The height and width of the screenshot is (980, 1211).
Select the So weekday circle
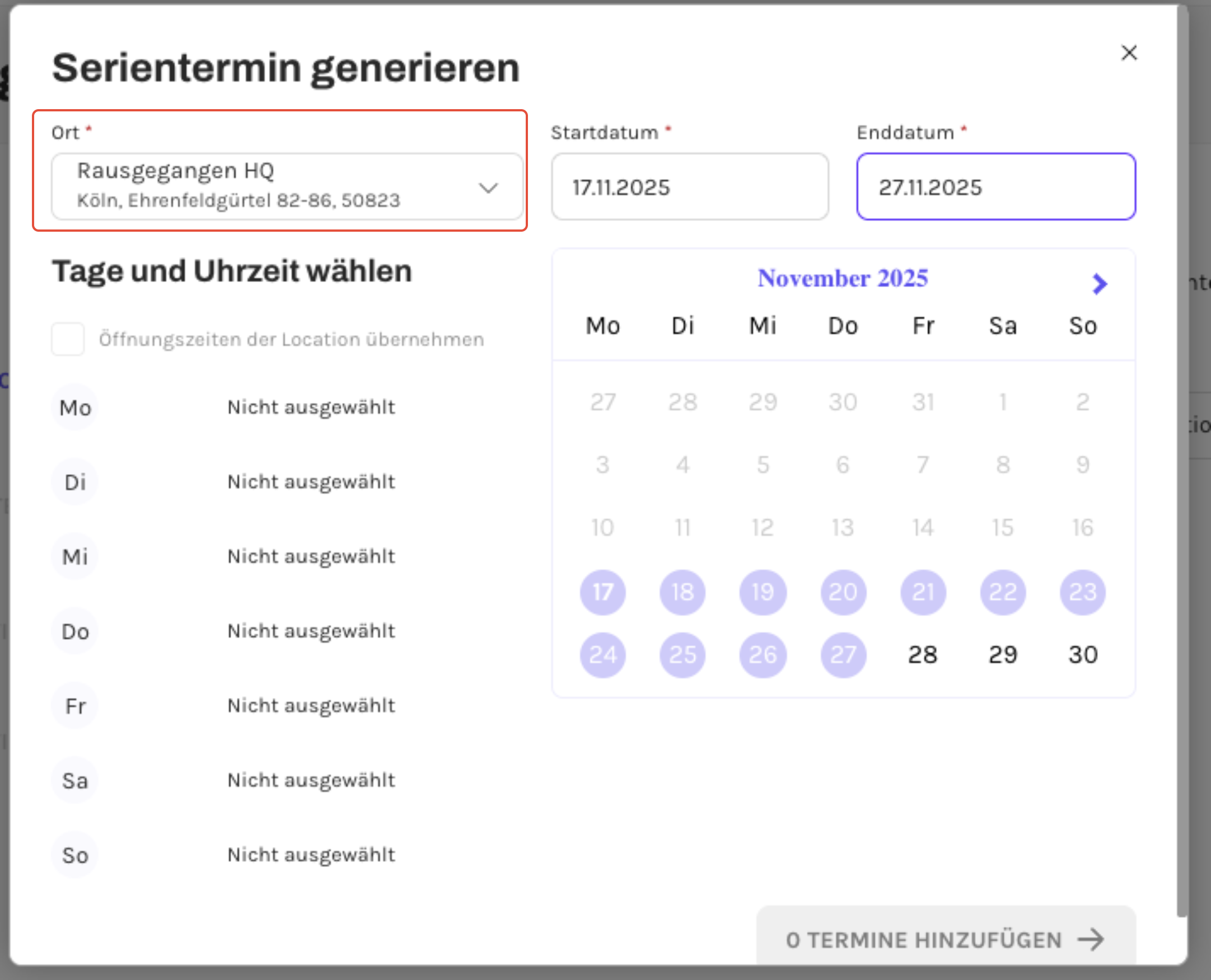tap(75, 855)
